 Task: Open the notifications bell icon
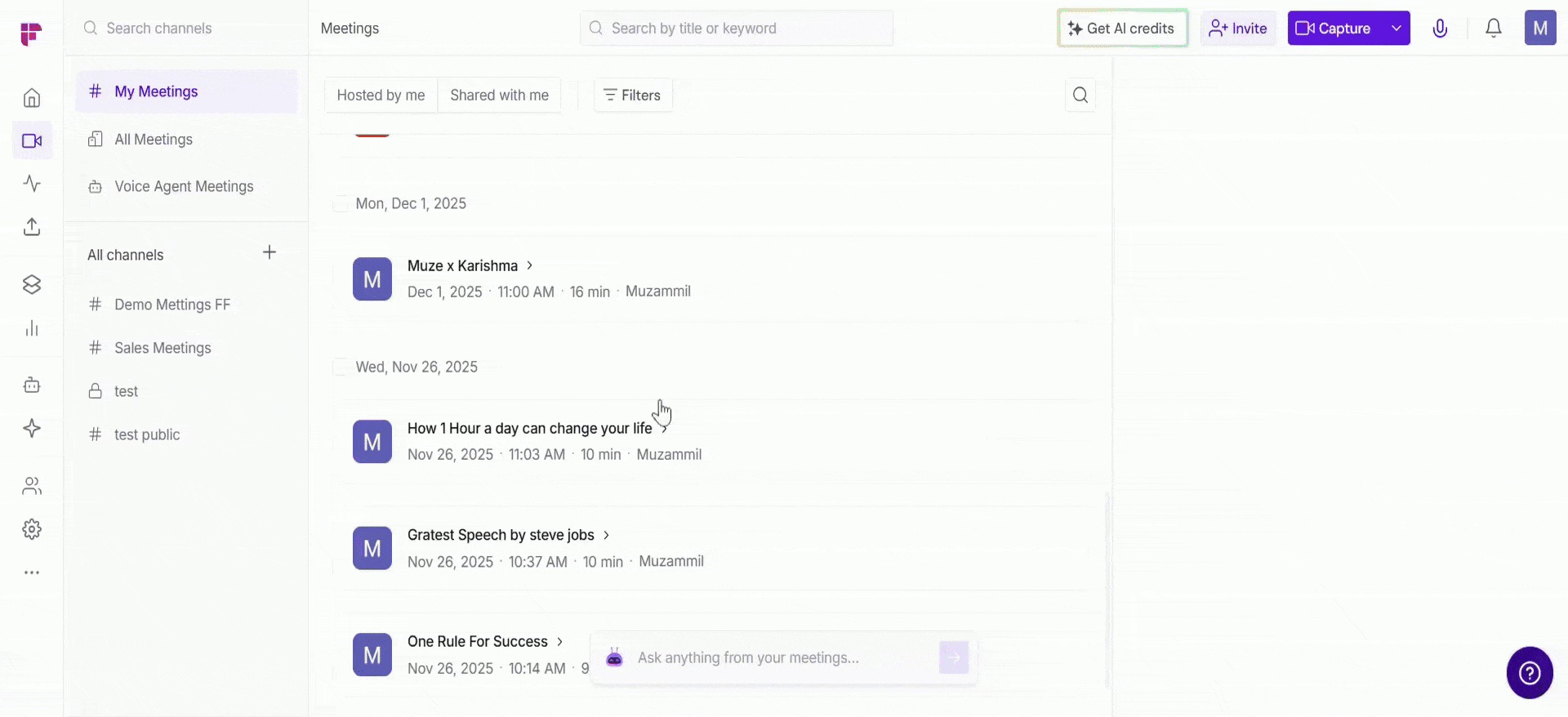click(x=1494, y=29)
